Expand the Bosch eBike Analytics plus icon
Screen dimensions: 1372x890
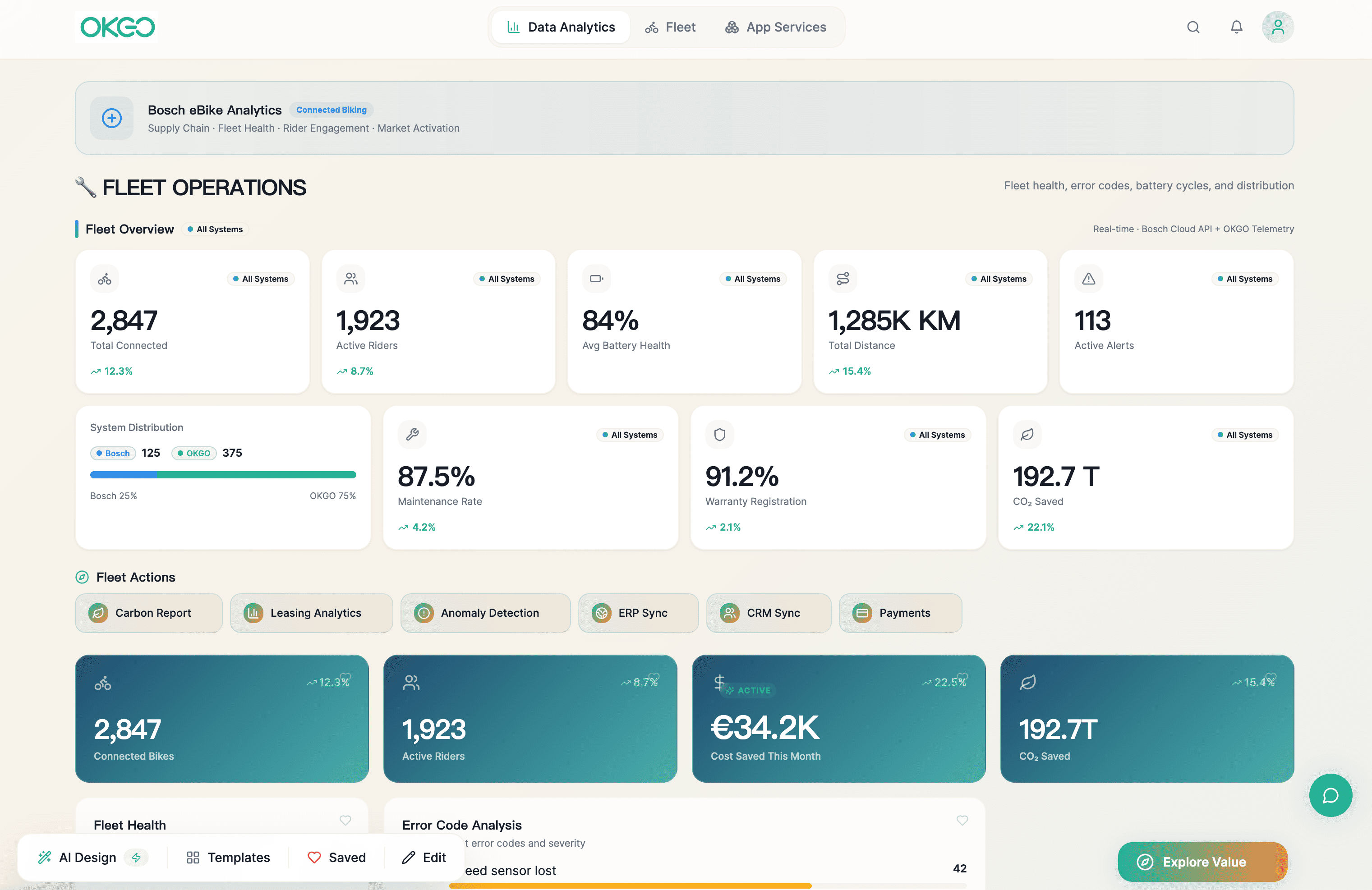pyautogui.click(x=112, y=118)
